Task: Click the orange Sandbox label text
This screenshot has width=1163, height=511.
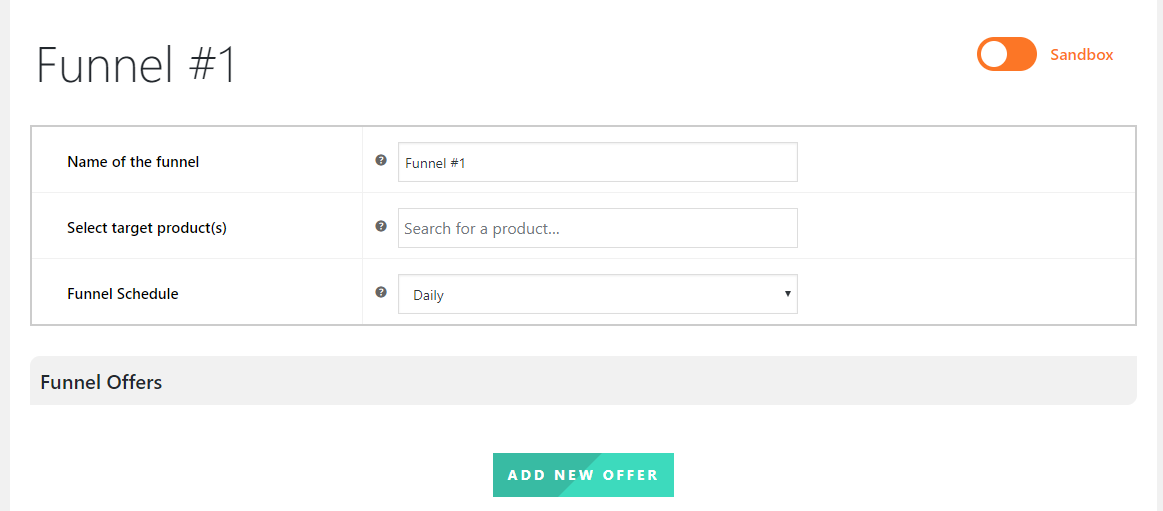Action: point(1081,55)
